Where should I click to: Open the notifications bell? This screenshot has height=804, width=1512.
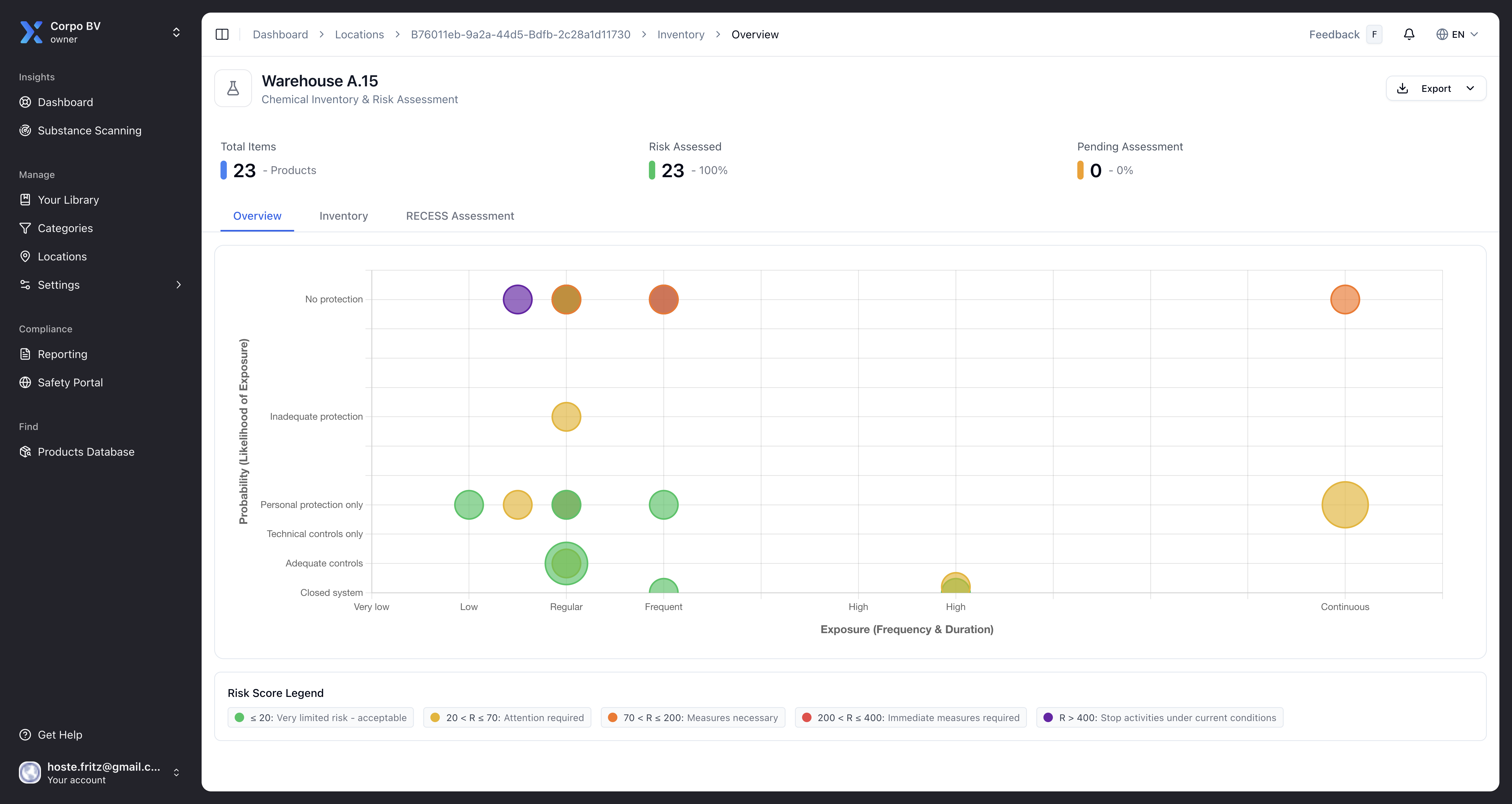[x=1409, y=35]
